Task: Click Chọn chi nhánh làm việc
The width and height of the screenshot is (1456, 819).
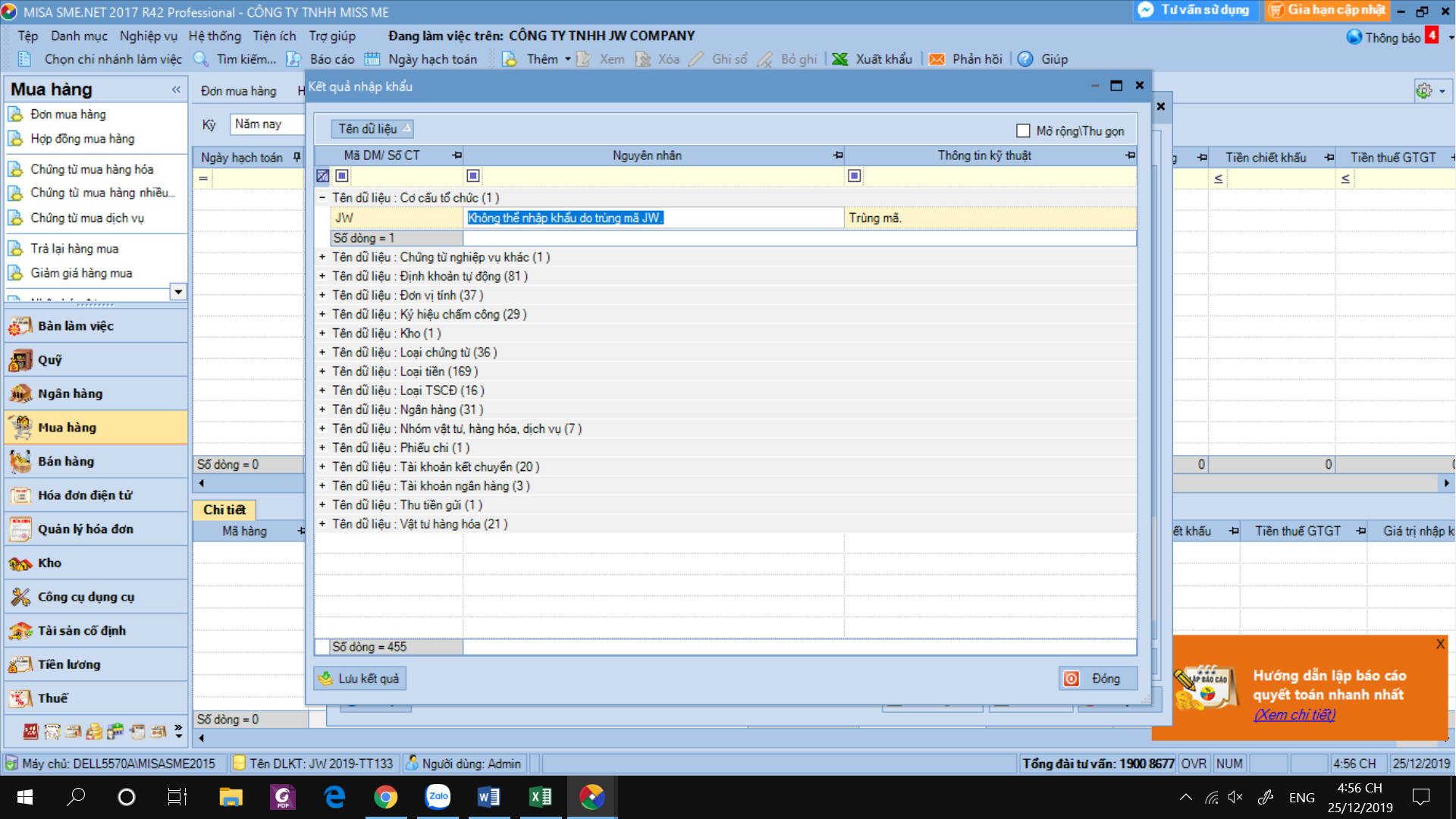Action: [x=113, y=59]
